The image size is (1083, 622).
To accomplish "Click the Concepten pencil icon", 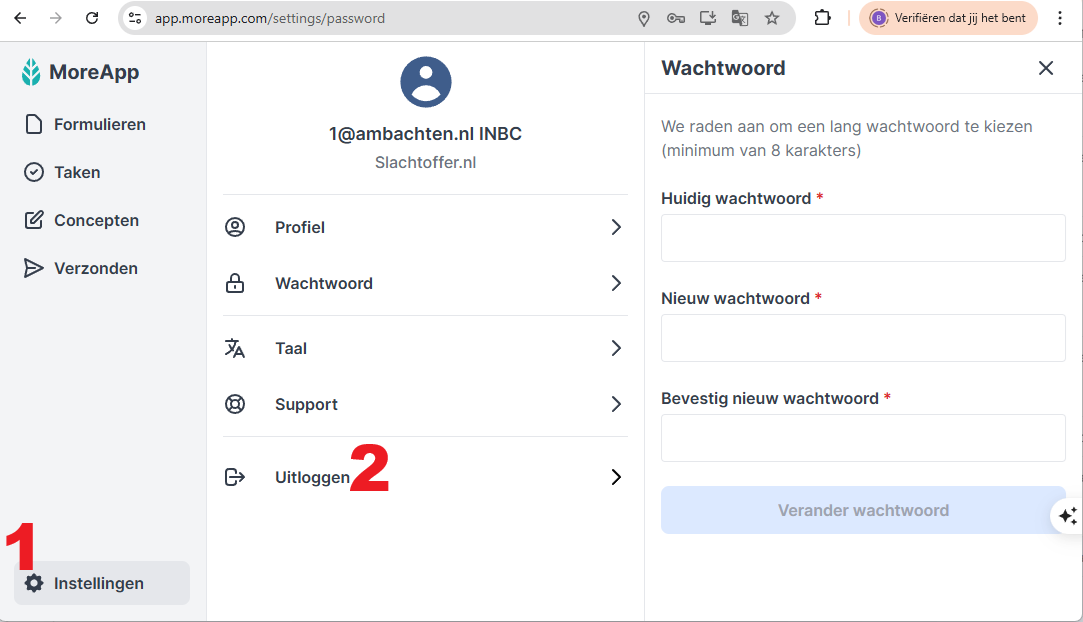I will (34, 220).
